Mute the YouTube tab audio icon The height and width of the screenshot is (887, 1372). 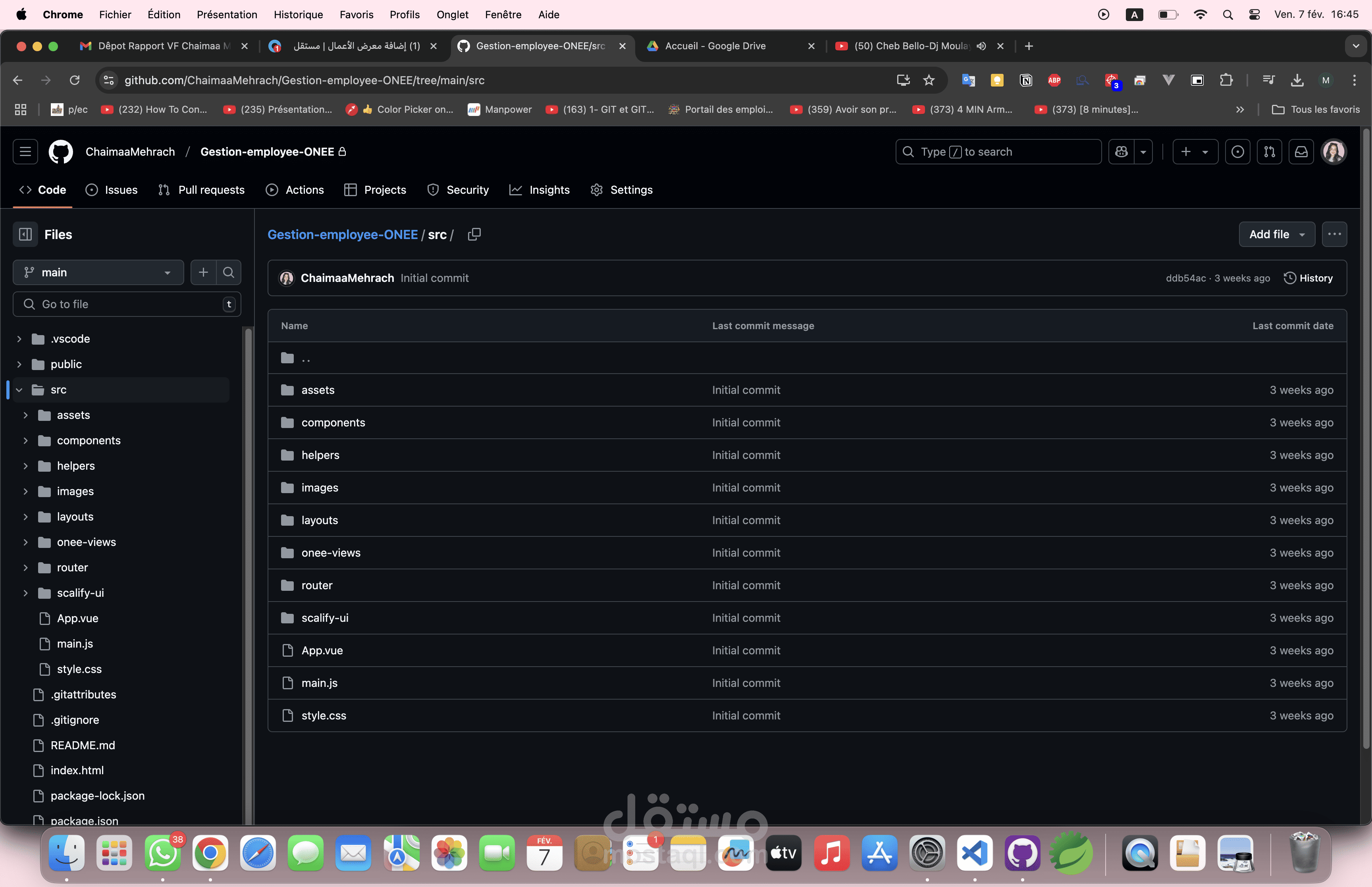[x=981, y=46]
